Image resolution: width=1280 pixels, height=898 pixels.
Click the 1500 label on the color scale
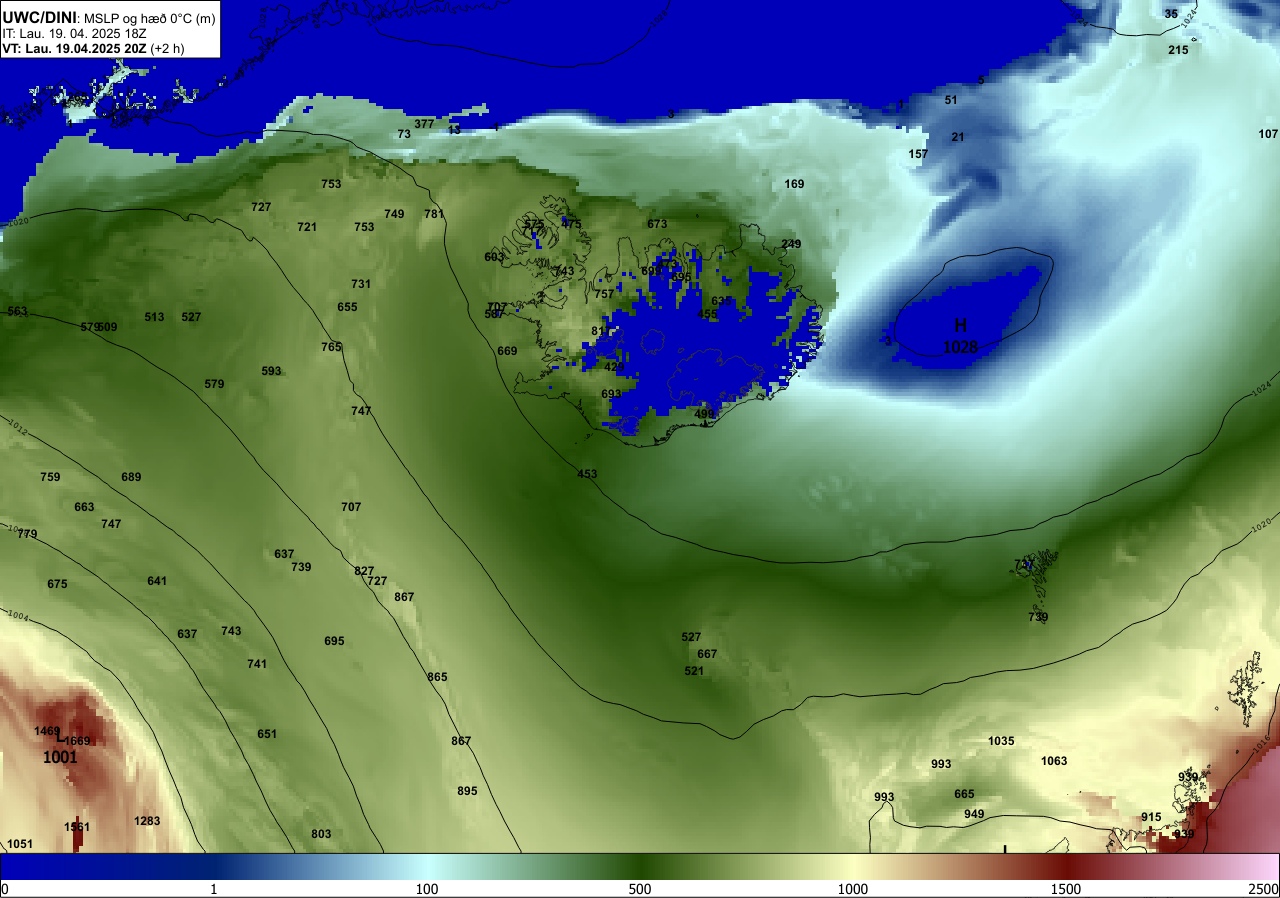point(1066,889)
